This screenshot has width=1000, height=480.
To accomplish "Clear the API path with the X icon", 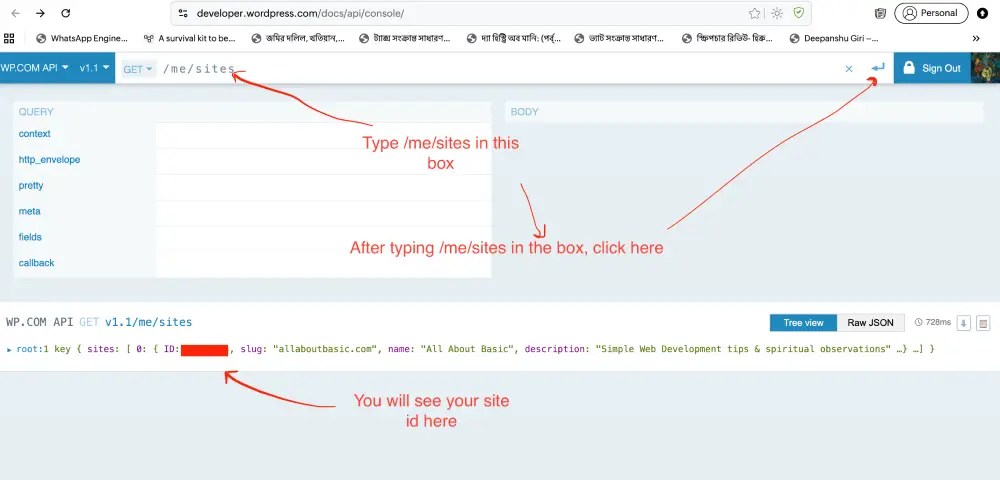I will pyautogui.click(x=849, y=69).
